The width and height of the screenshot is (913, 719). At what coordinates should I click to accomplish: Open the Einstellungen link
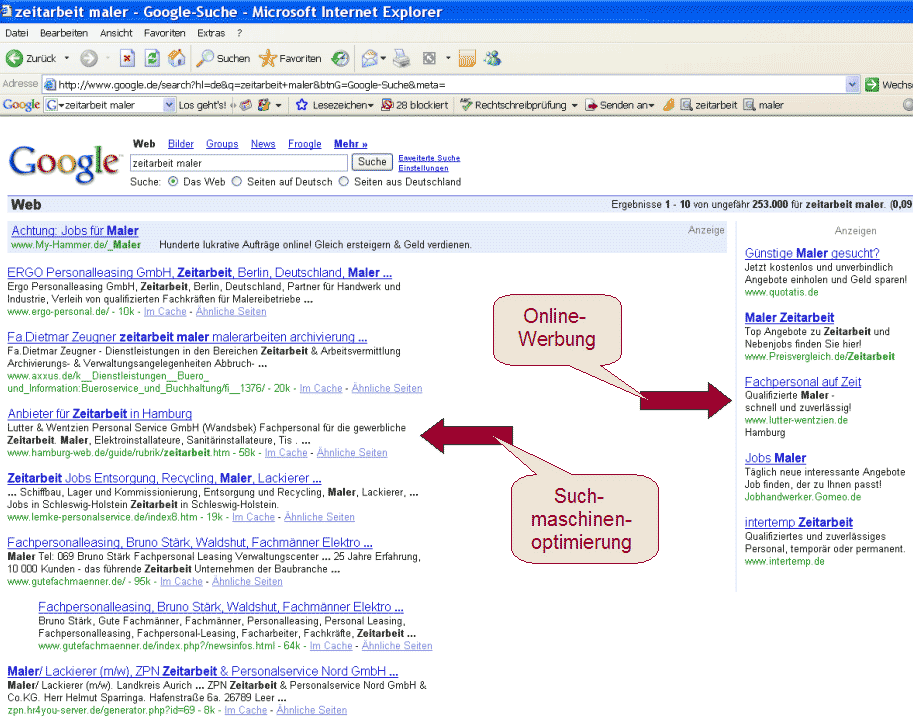point(423,168)
